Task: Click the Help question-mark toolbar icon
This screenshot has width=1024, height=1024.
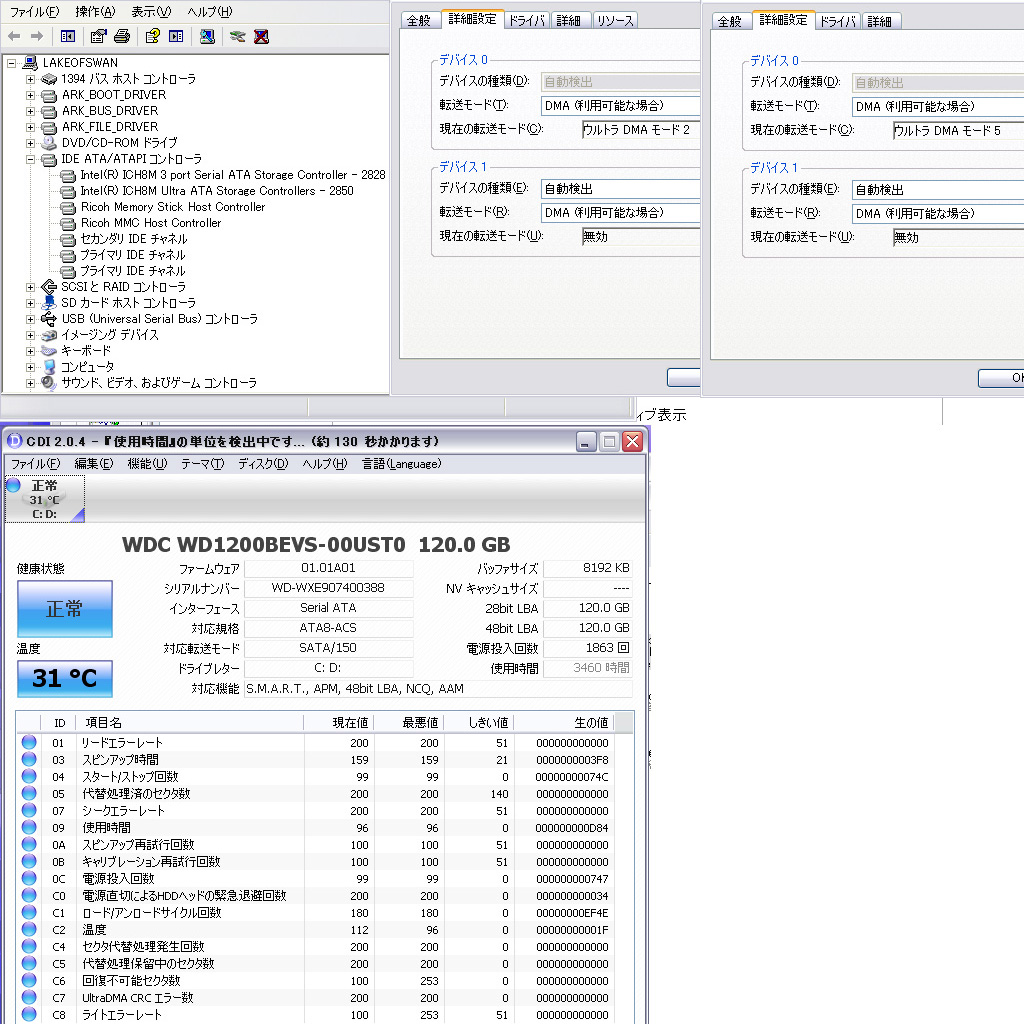Action: 153,37
